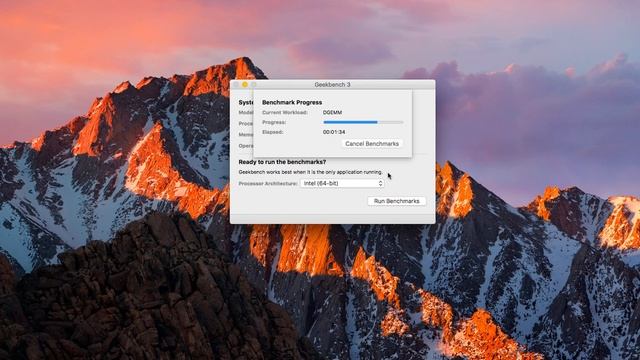The image size is (640, 360).
Task: Minimize the Geekbench 3 window
Action: click(x=245, y=84)
